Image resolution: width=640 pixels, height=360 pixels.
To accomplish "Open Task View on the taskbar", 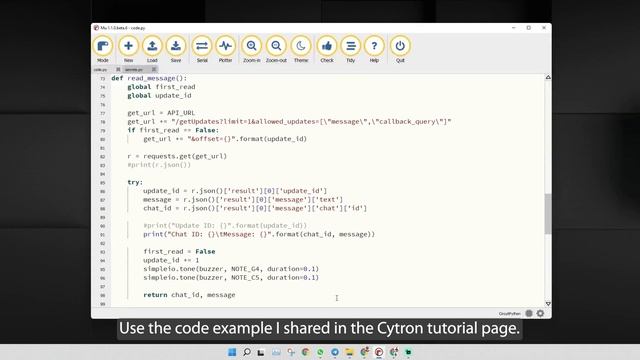I will point(261,352).
